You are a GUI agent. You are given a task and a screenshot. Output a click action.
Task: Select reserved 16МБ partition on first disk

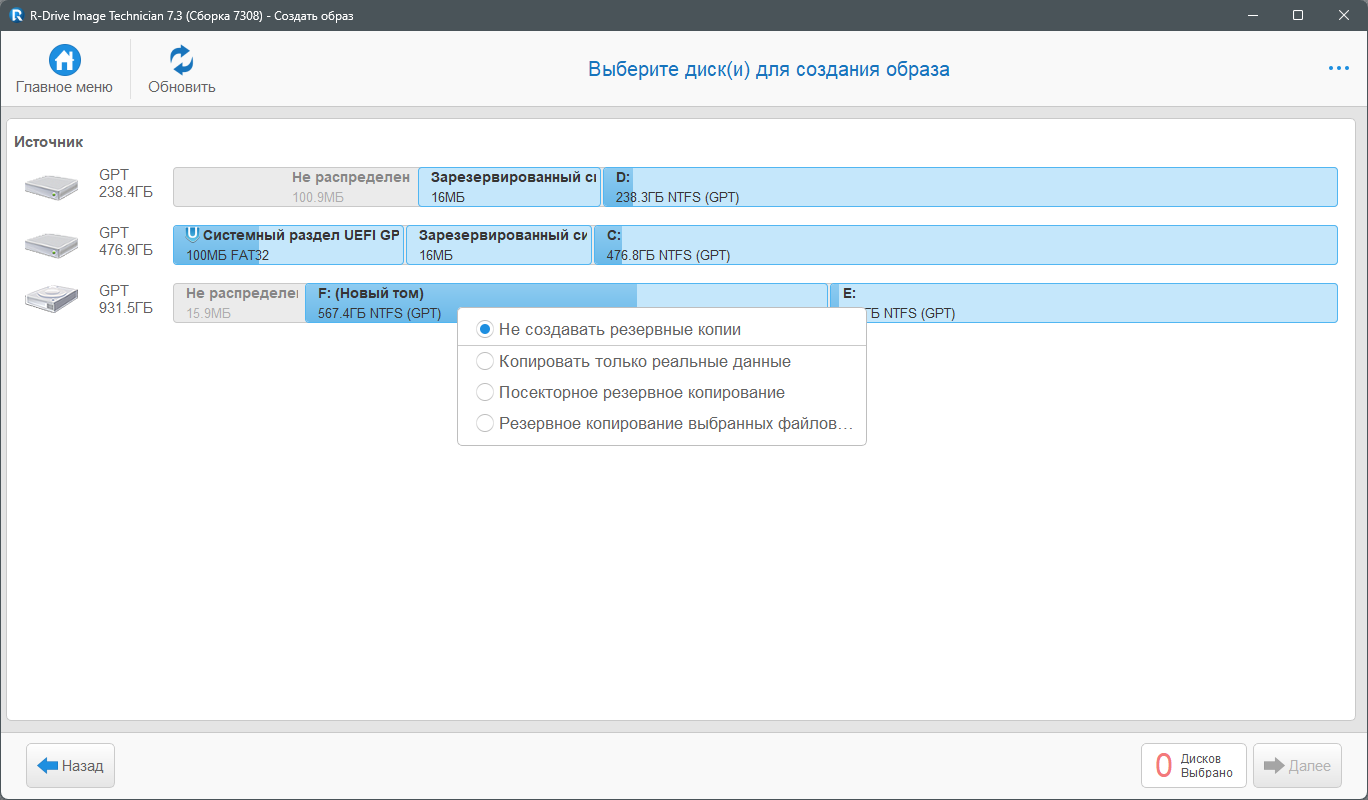510,187
